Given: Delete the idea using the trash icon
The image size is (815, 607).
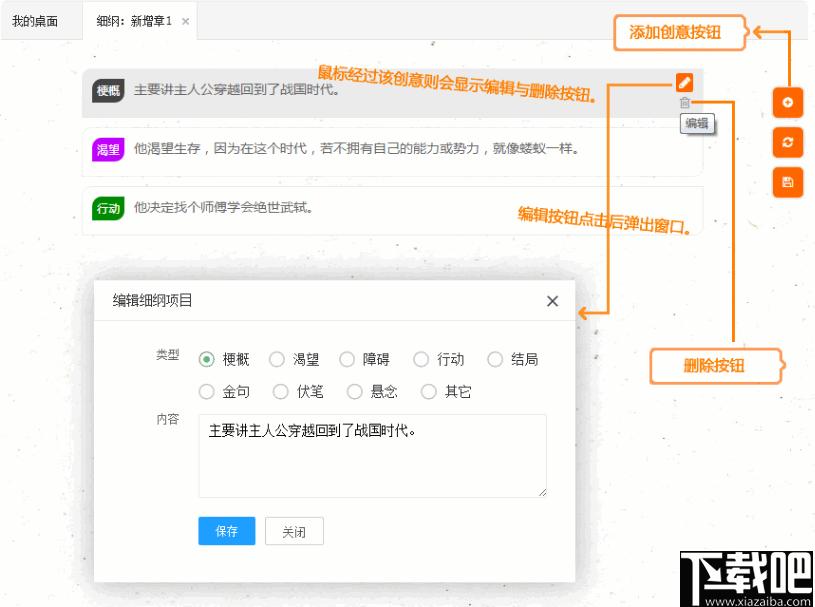Looking at the screenshot, I should pyautogui.click(x=684, y=102).
